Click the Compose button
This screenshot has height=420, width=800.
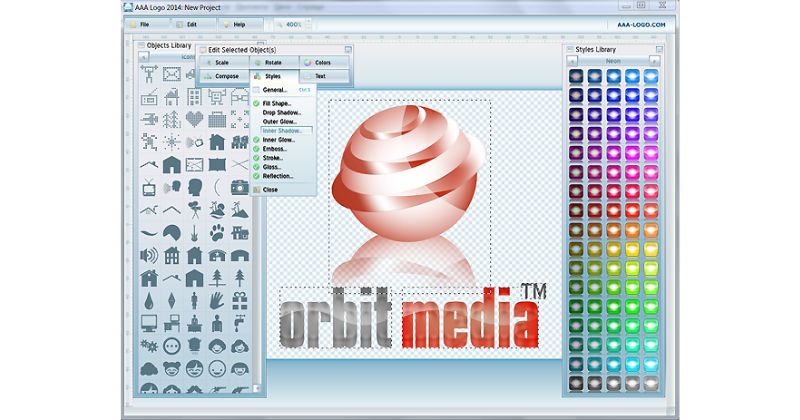[223, 76]
